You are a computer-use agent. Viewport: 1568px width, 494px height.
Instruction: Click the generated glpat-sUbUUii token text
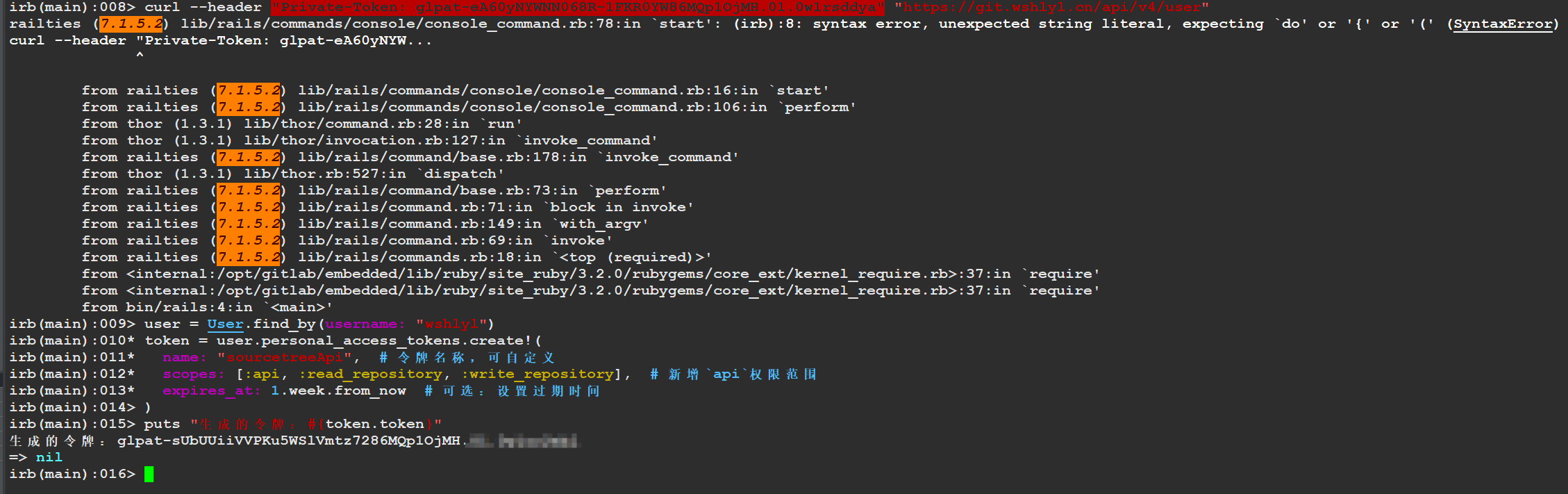coord(288,441)
